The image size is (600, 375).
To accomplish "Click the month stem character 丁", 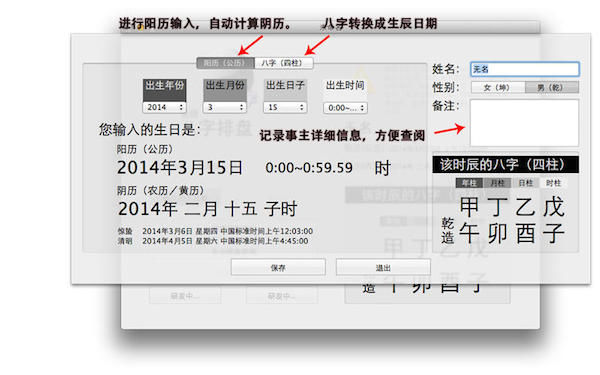I will (x=497, y=207).
